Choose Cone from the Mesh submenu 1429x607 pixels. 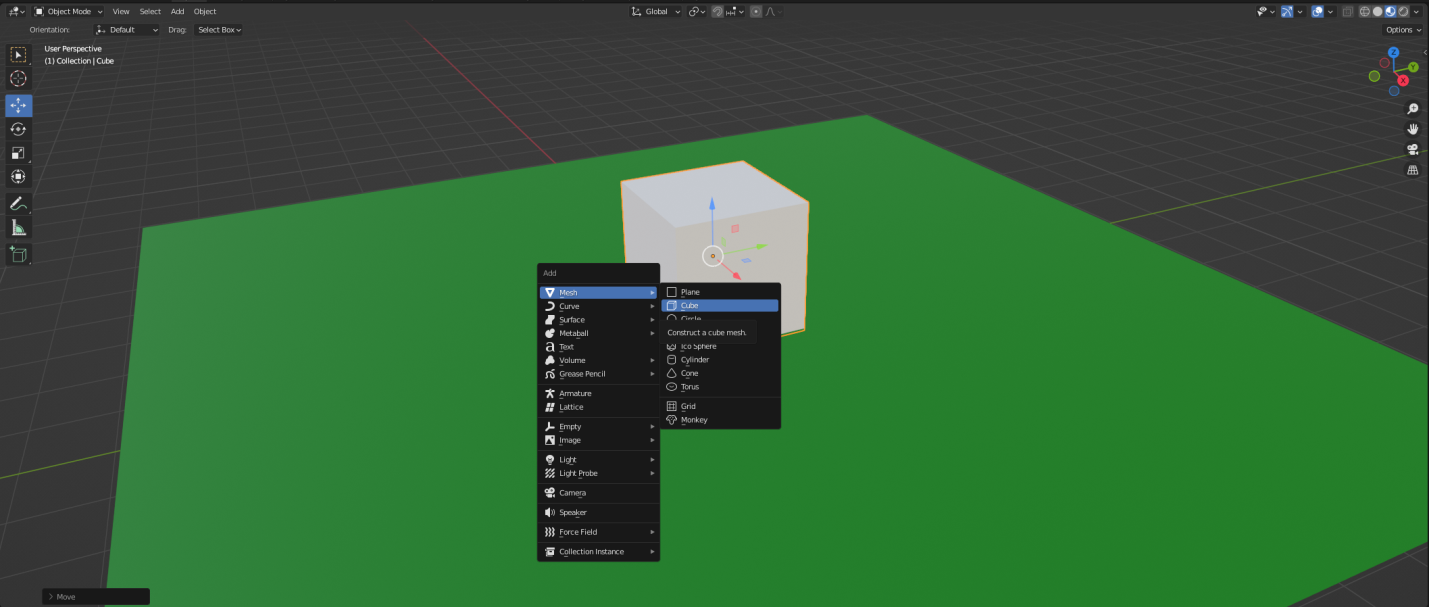coord(721,373)
